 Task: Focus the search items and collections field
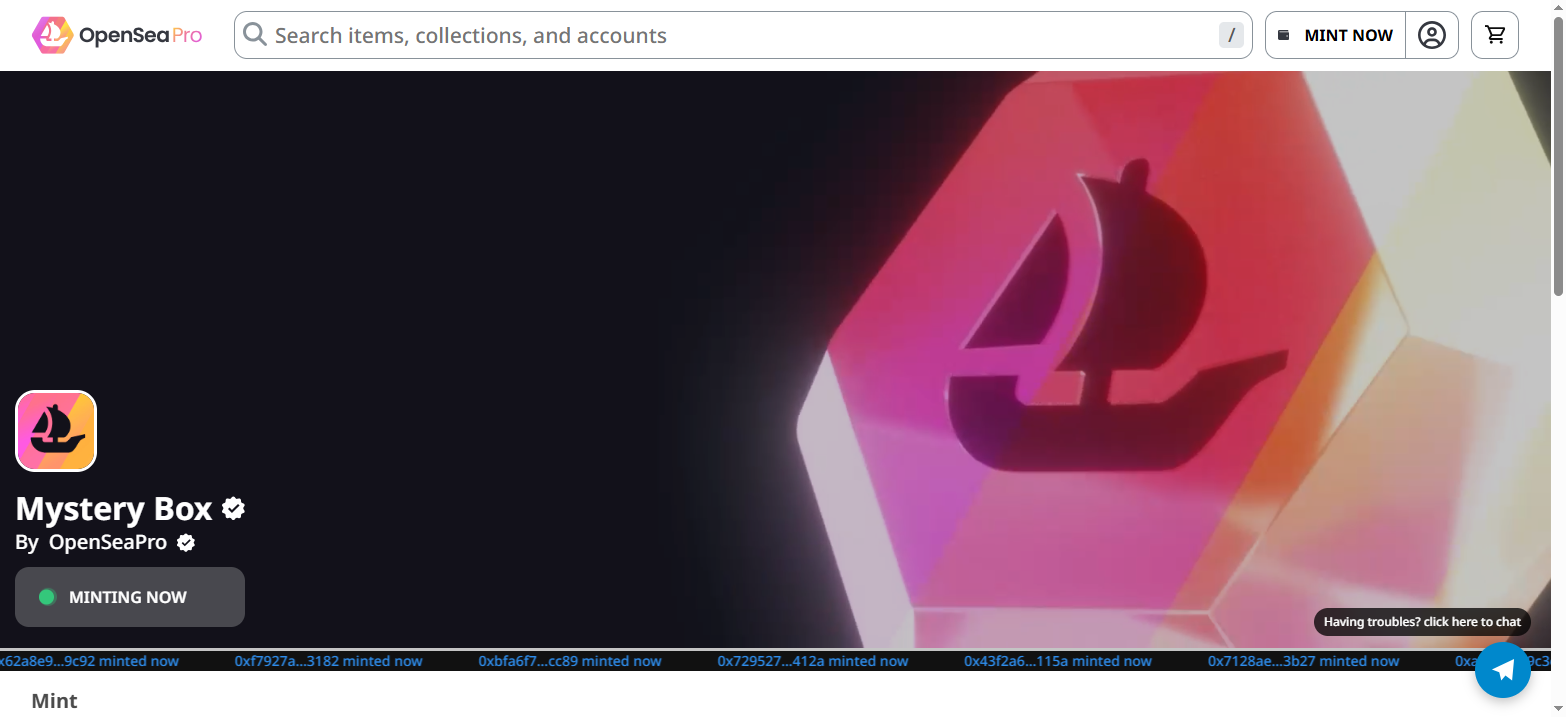[x=743, y=35]
